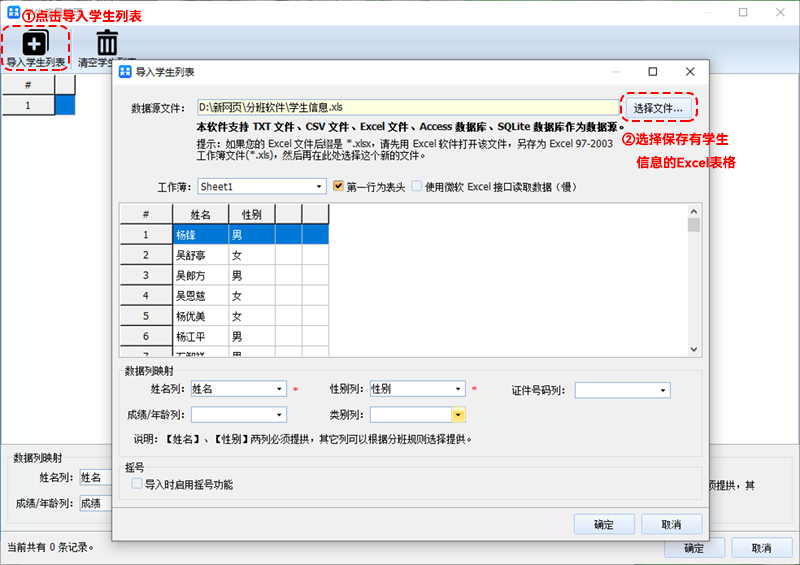Click the data source file path field
800x565 pixels.
pos(406,107)
